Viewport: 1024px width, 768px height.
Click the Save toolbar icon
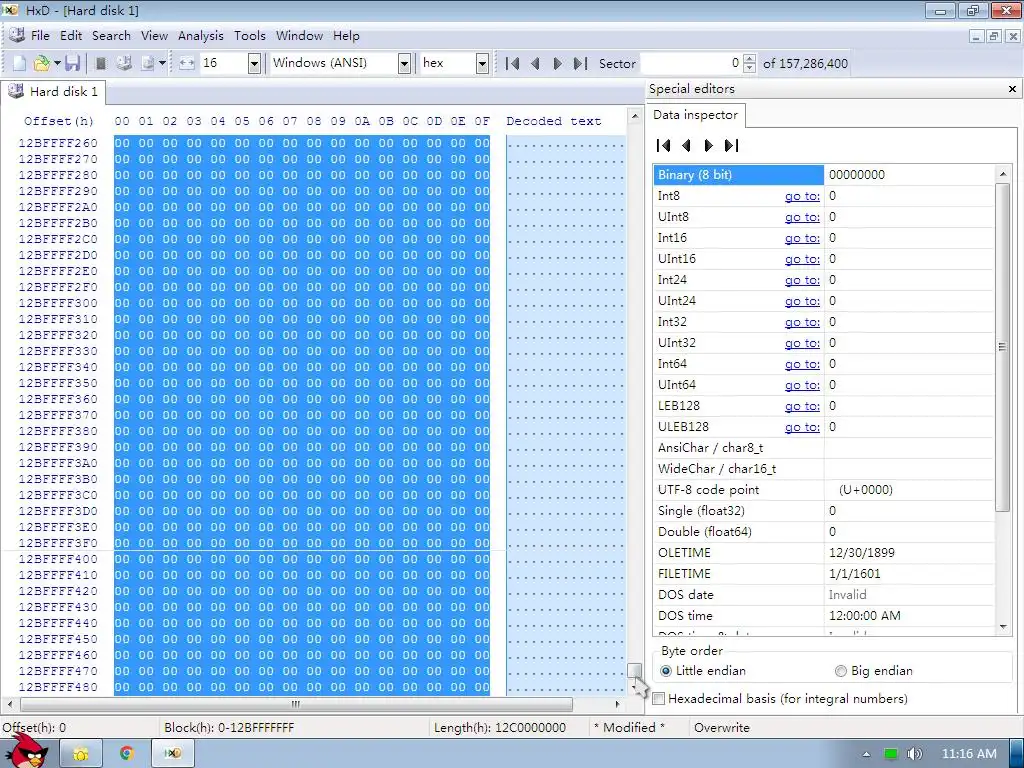point(72,63)
